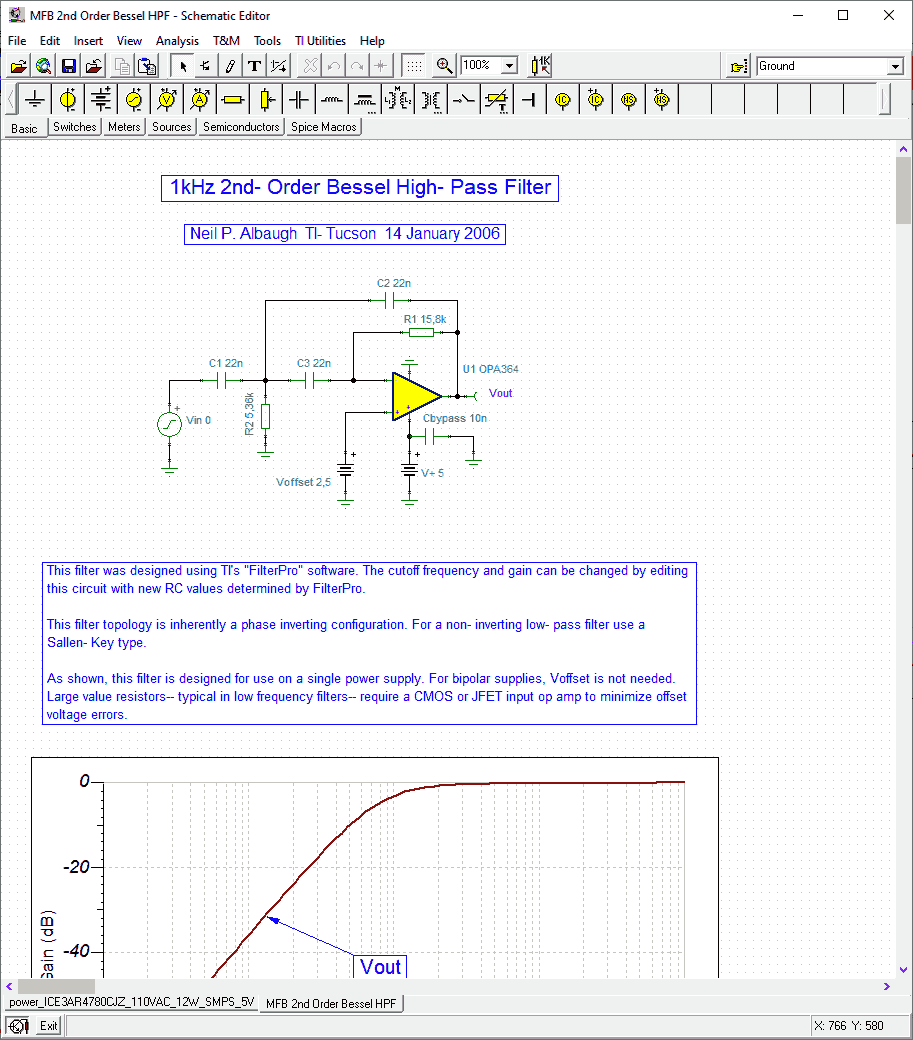Click the Save diskette icon
The image size is (913, 1040).
pos(69,66)
